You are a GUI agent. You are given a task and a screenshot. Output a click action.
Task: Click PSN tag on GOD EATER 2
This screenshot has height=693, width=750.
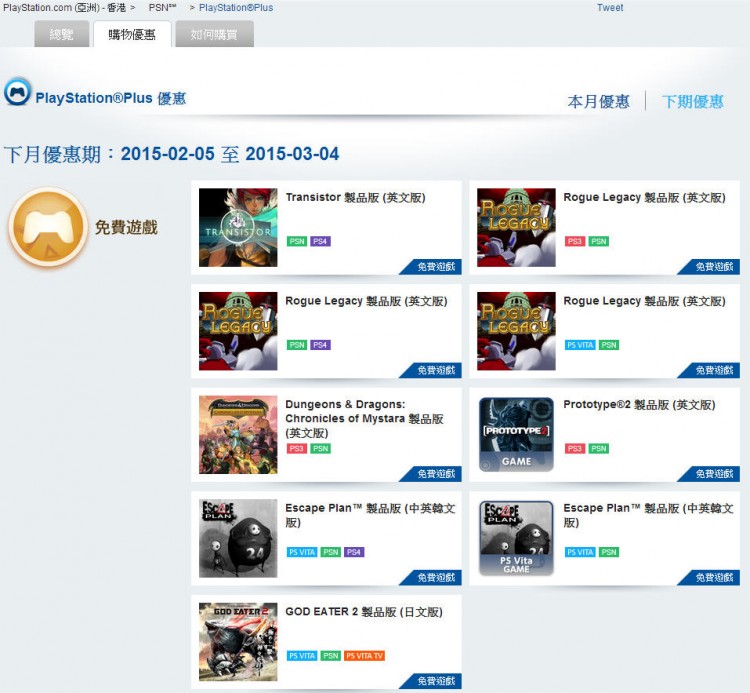pos(331,656)
